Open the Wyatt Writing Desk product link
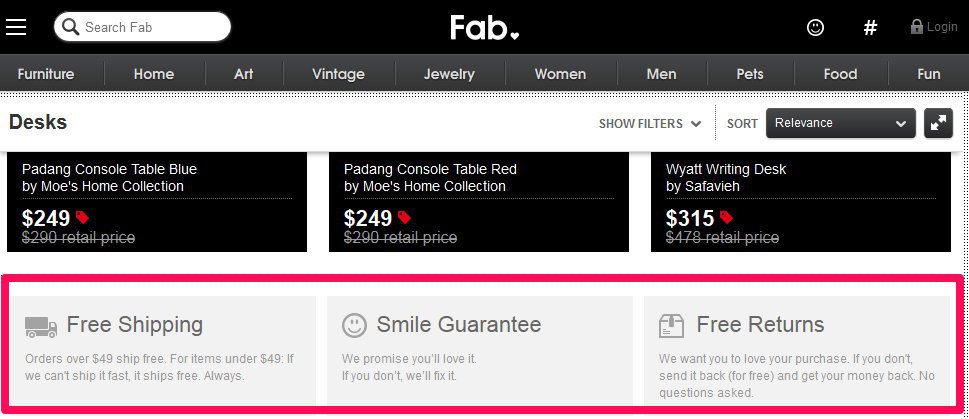The image size is (969, 419). tap(726, 169)
